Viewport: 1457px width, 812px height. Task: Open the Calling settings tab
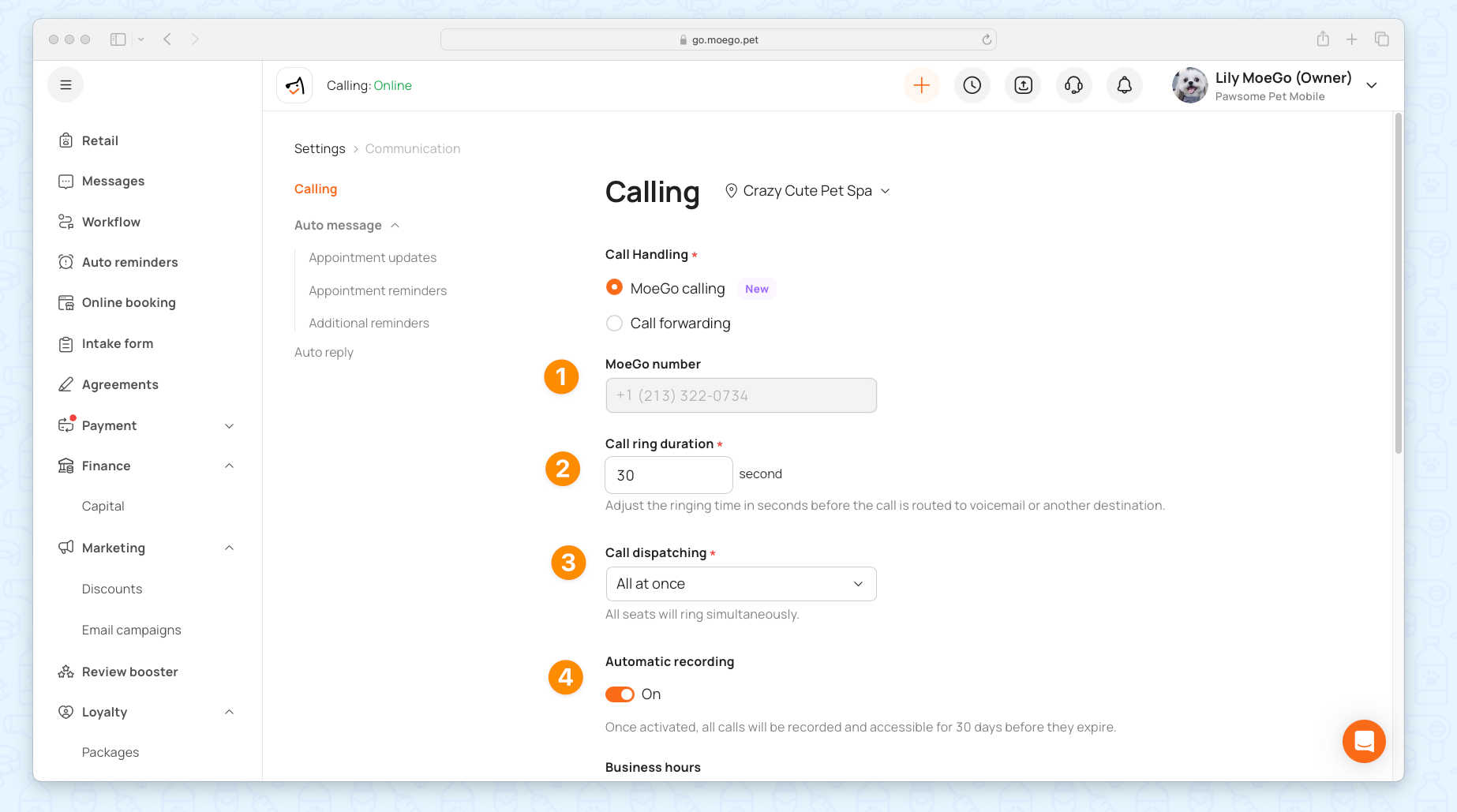[x=316, y=189]
